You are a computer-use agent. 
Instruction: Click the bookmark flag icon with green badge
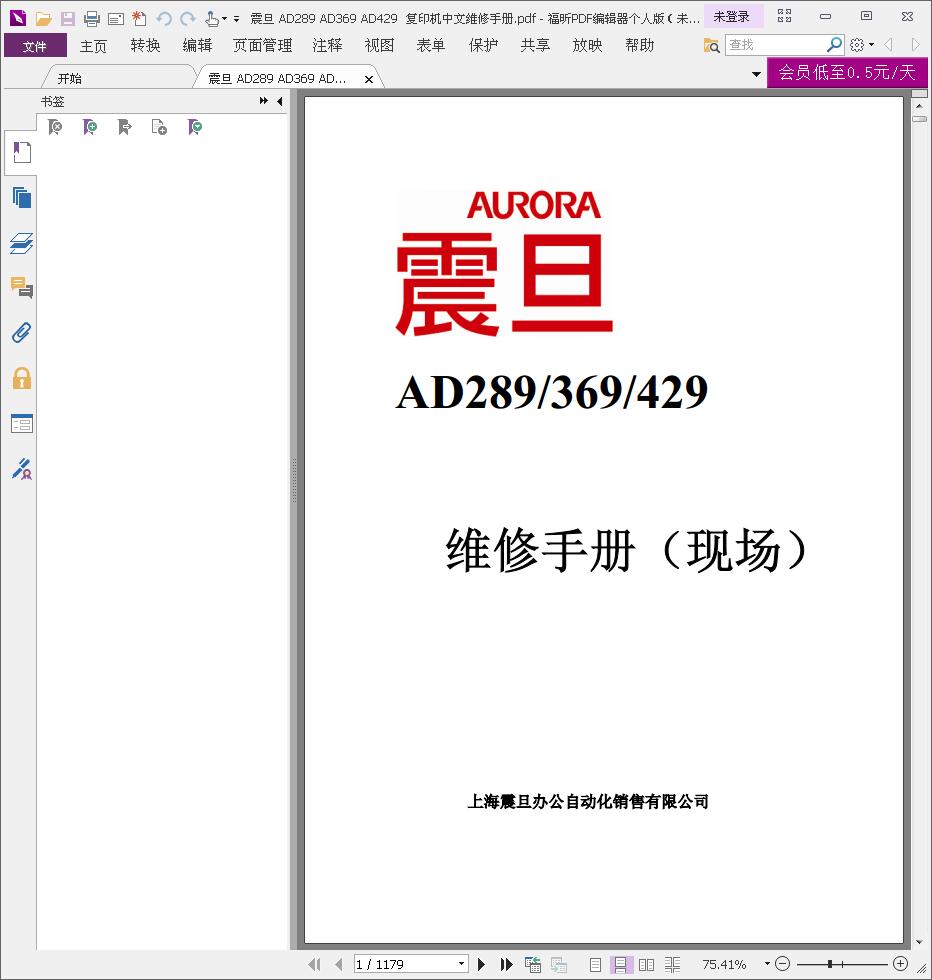194,128
